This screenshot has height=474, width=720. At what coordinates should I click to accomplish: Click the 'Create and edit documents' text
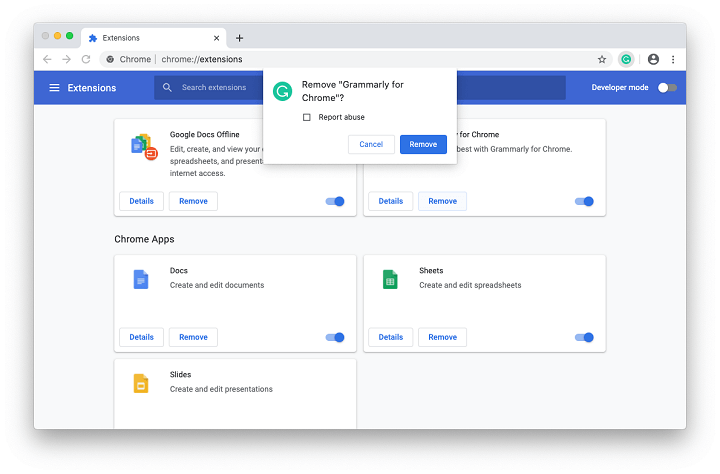[x=217, y=285]
